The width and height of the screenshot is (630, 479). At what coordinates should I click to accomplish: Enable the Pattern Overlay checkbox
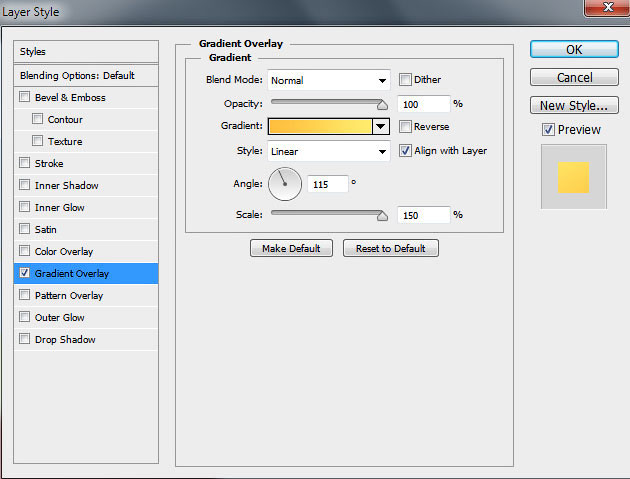pos(25,295)
